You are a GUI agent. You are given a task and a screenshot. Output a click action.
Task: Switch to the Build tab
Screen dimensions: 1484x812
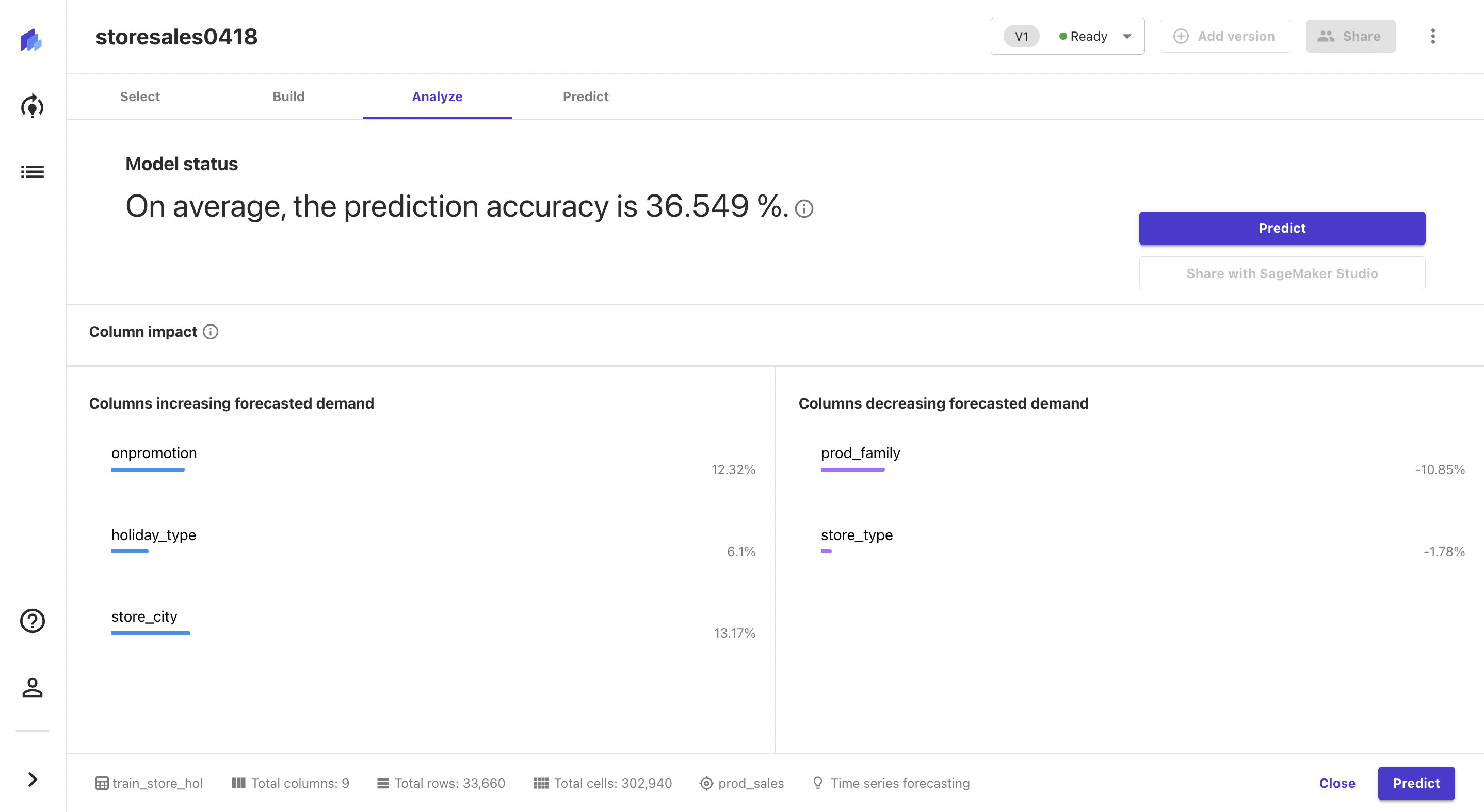click(x=288, y=96)
